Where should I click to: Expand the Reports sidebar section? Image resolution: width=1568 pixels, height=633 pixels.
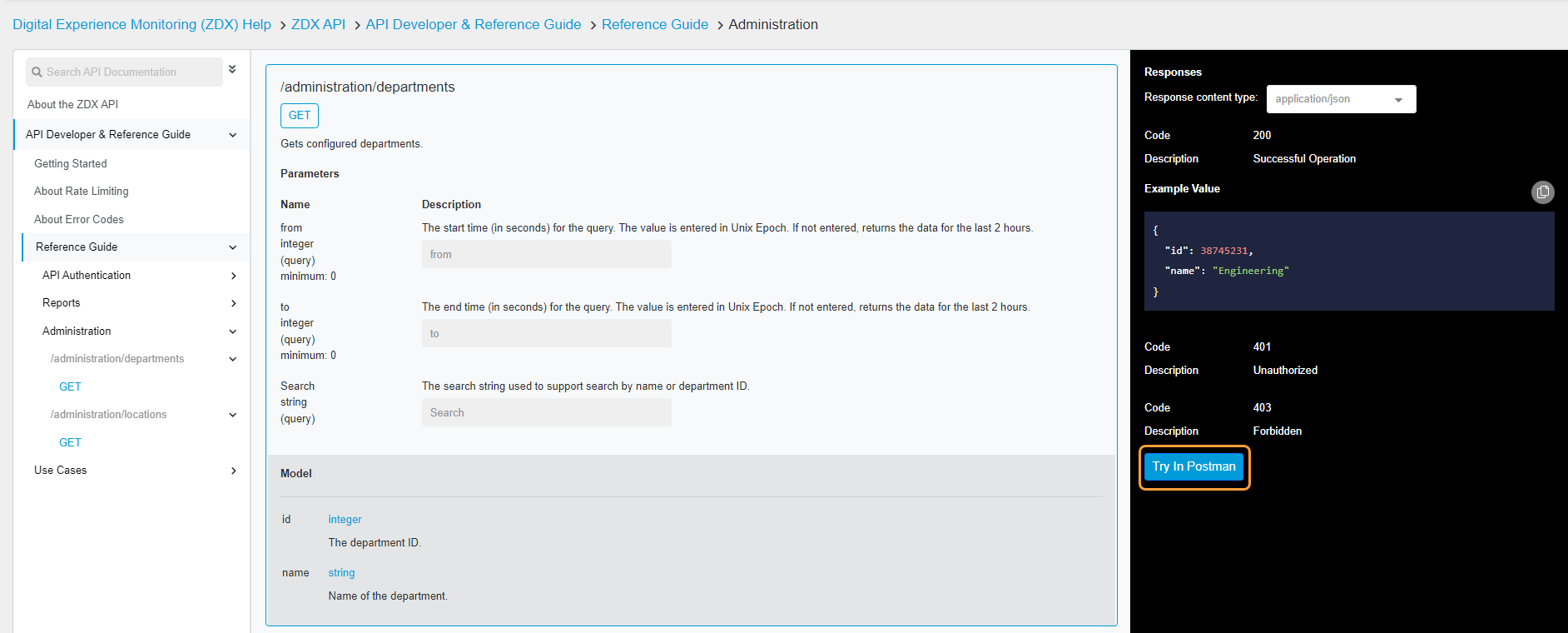tap(233, 303)
